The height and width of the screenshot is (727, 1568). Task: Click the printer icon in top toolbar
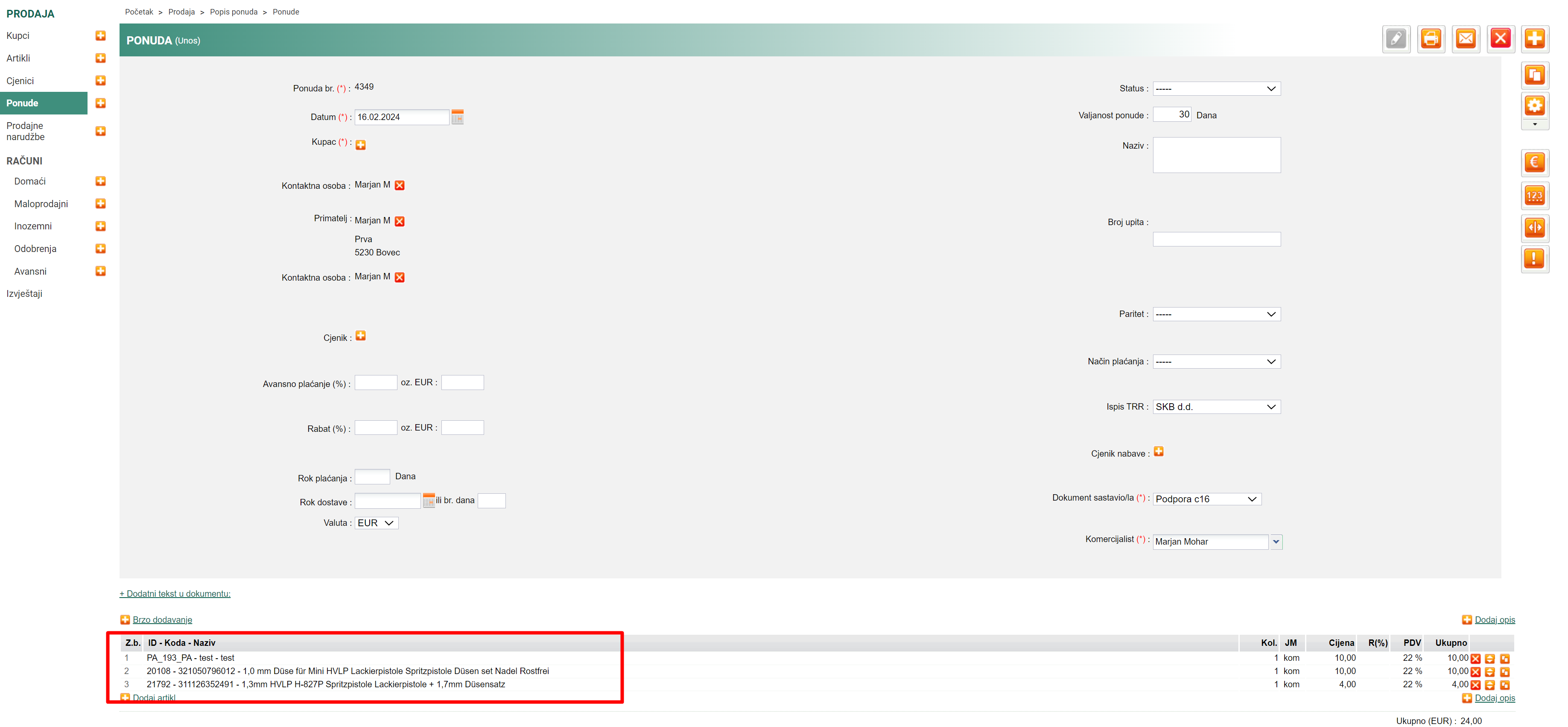coord(1431,40)
